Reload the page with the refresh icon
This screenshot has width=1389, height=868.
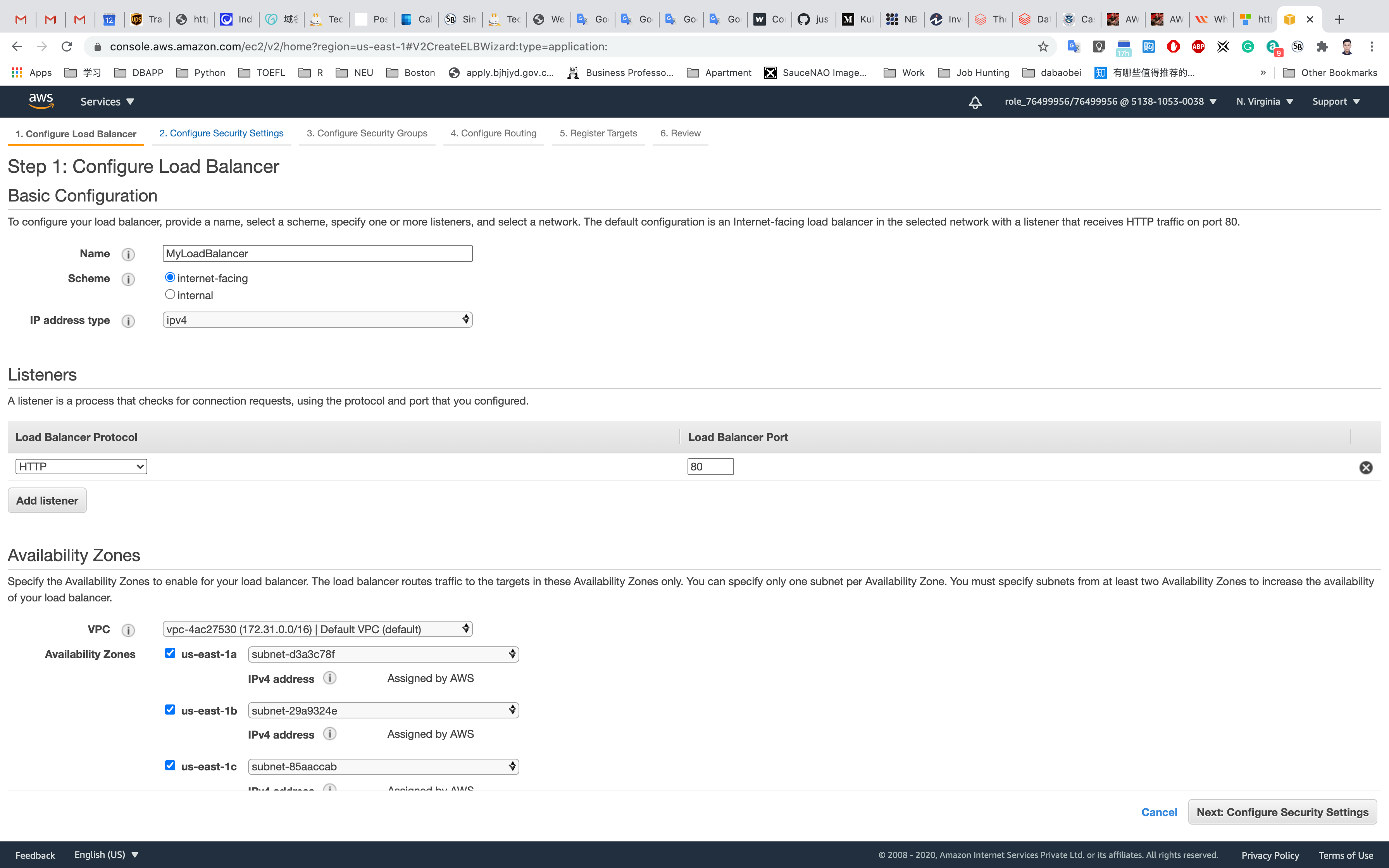point(67,46)
